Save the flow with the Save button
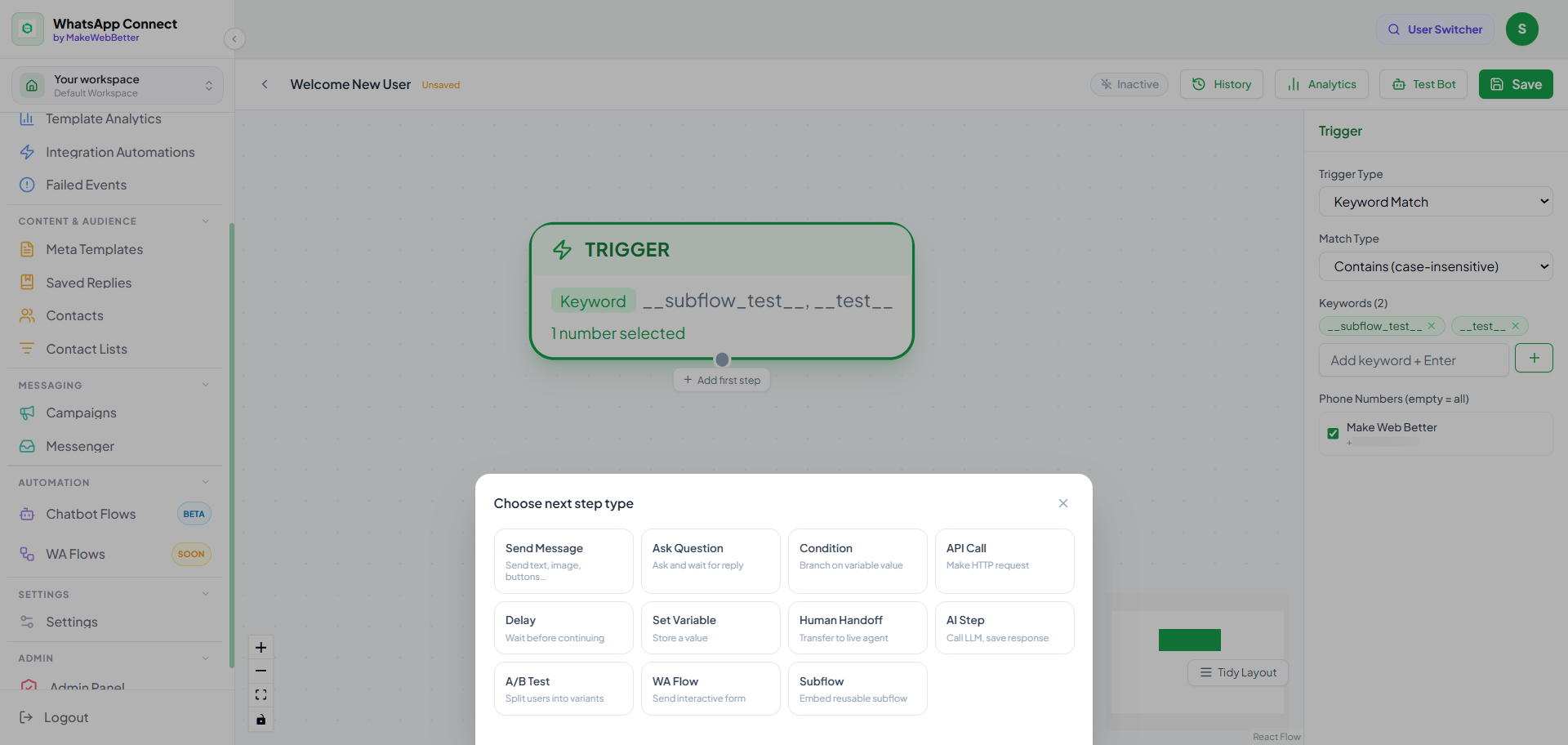The height and width of the screenshot is (745, 1568). (x=1516, y=84)
